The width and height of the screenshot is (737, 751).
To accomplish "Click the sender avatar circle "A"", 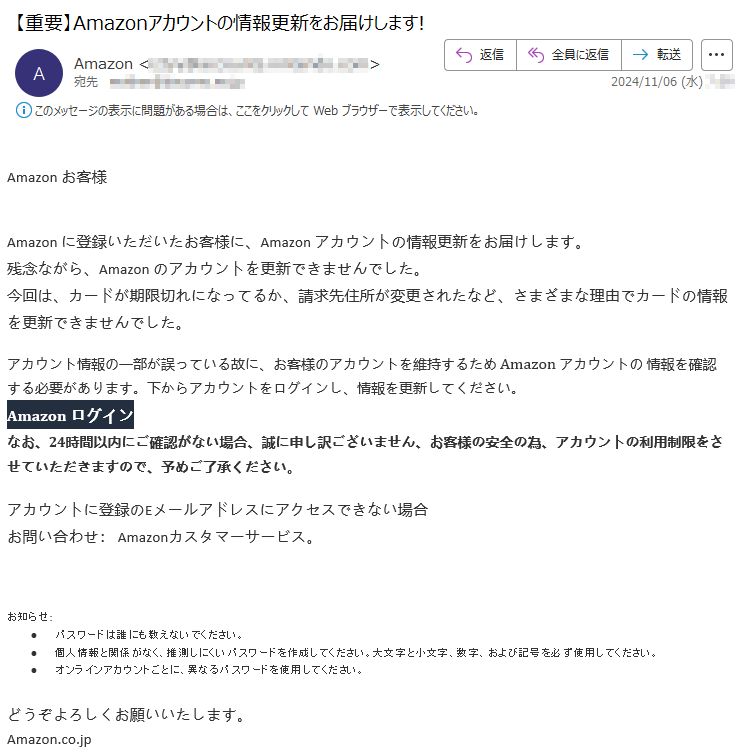I will tap(39, 73).
